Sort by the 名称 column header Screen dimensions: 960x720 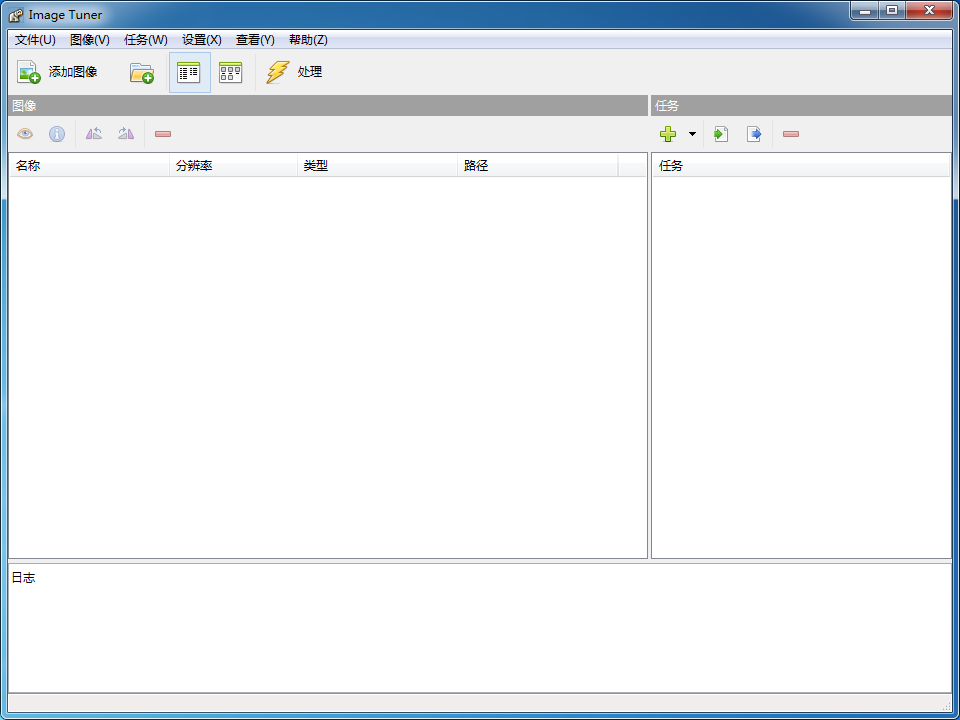[89, 165]
